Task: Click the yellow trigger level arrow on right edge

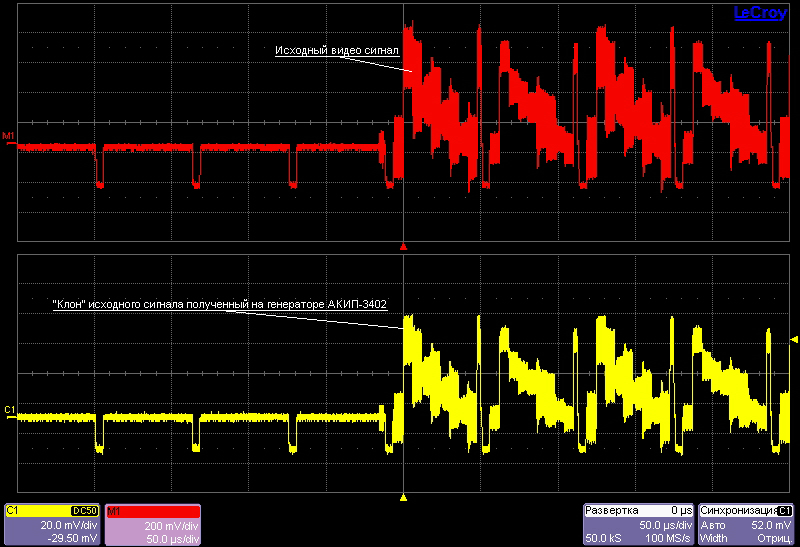Action: pyautogui.click(x=795, y=340)
